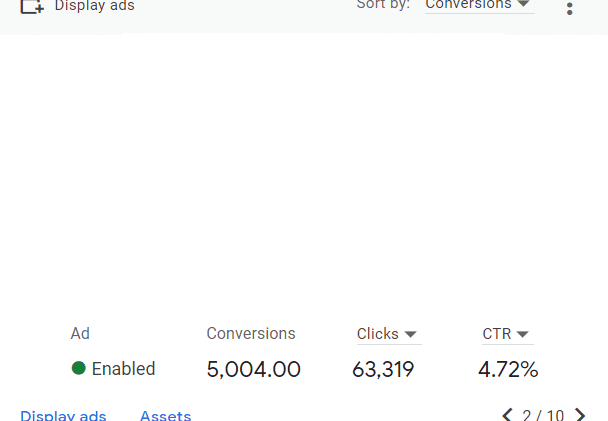608x421 pixels.
Task: Click the small arrow next to CTR
Action: tap(523, 334)
